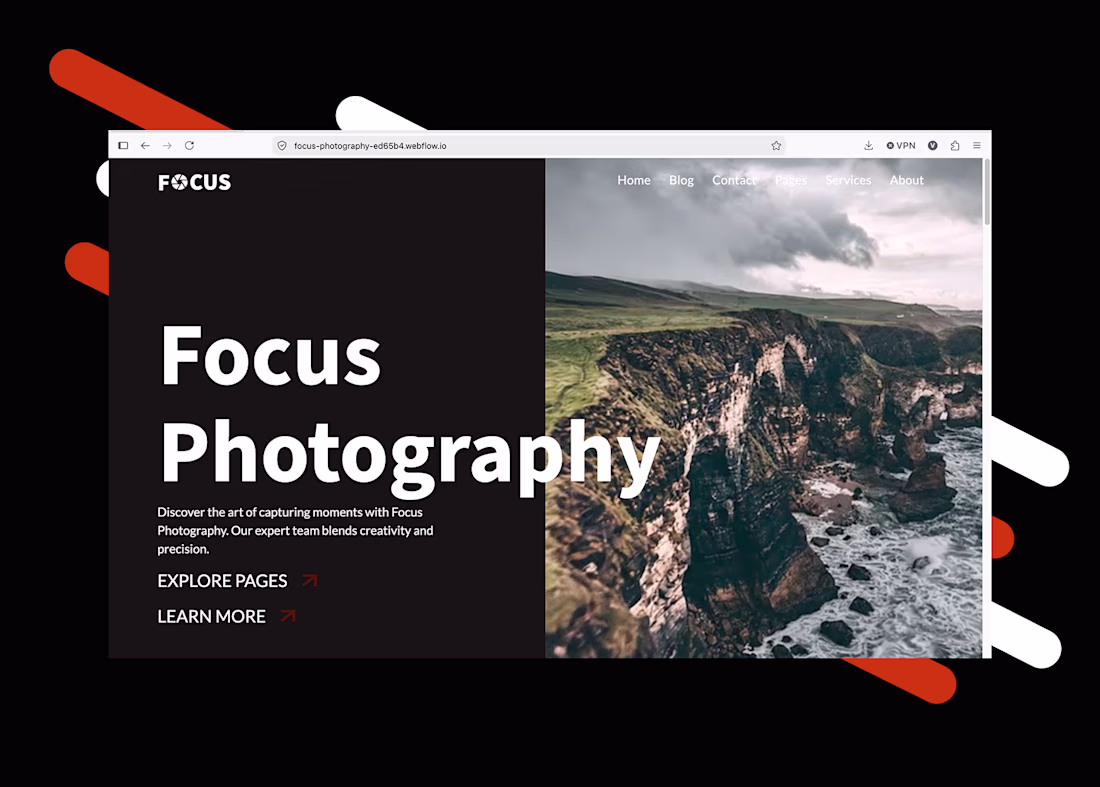Click the red arrow next to LEARN MORE
This screenshot has width=1100, height=787.
(288, 616)
